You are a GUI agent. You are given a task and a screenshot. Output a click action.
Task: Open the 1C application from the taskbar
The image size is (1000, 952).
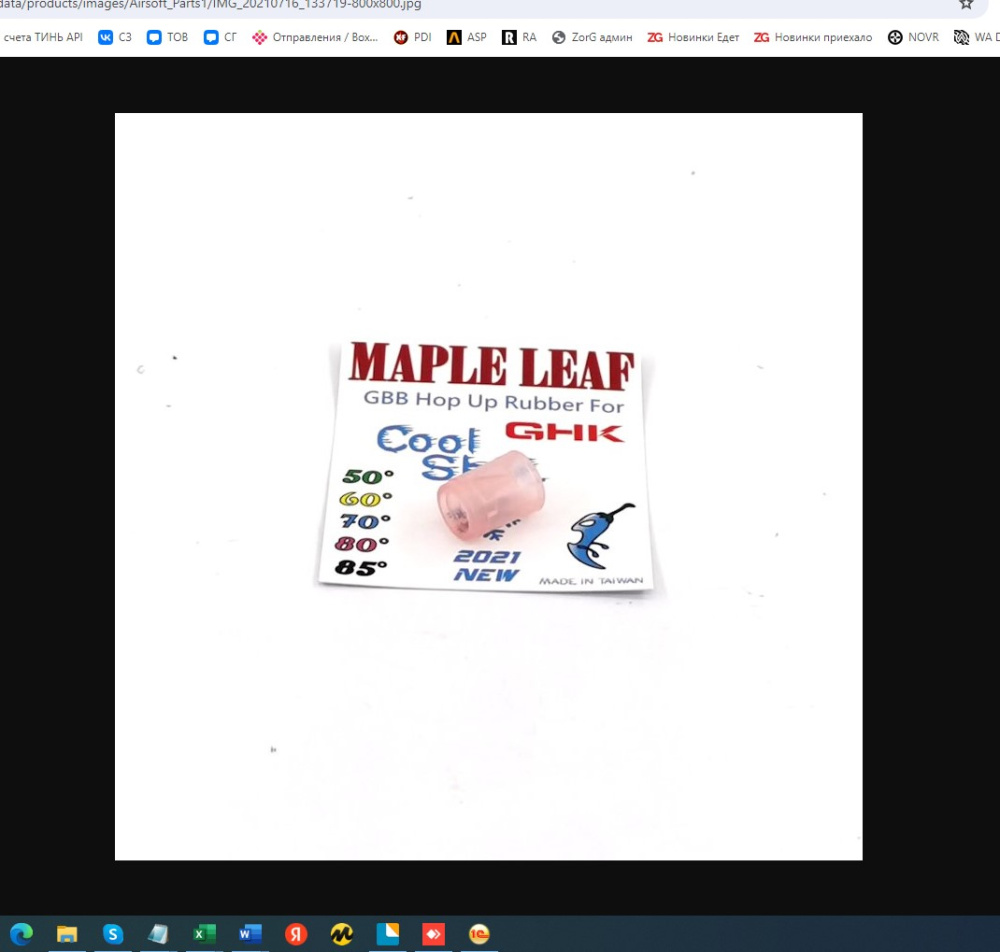point(479,934)
